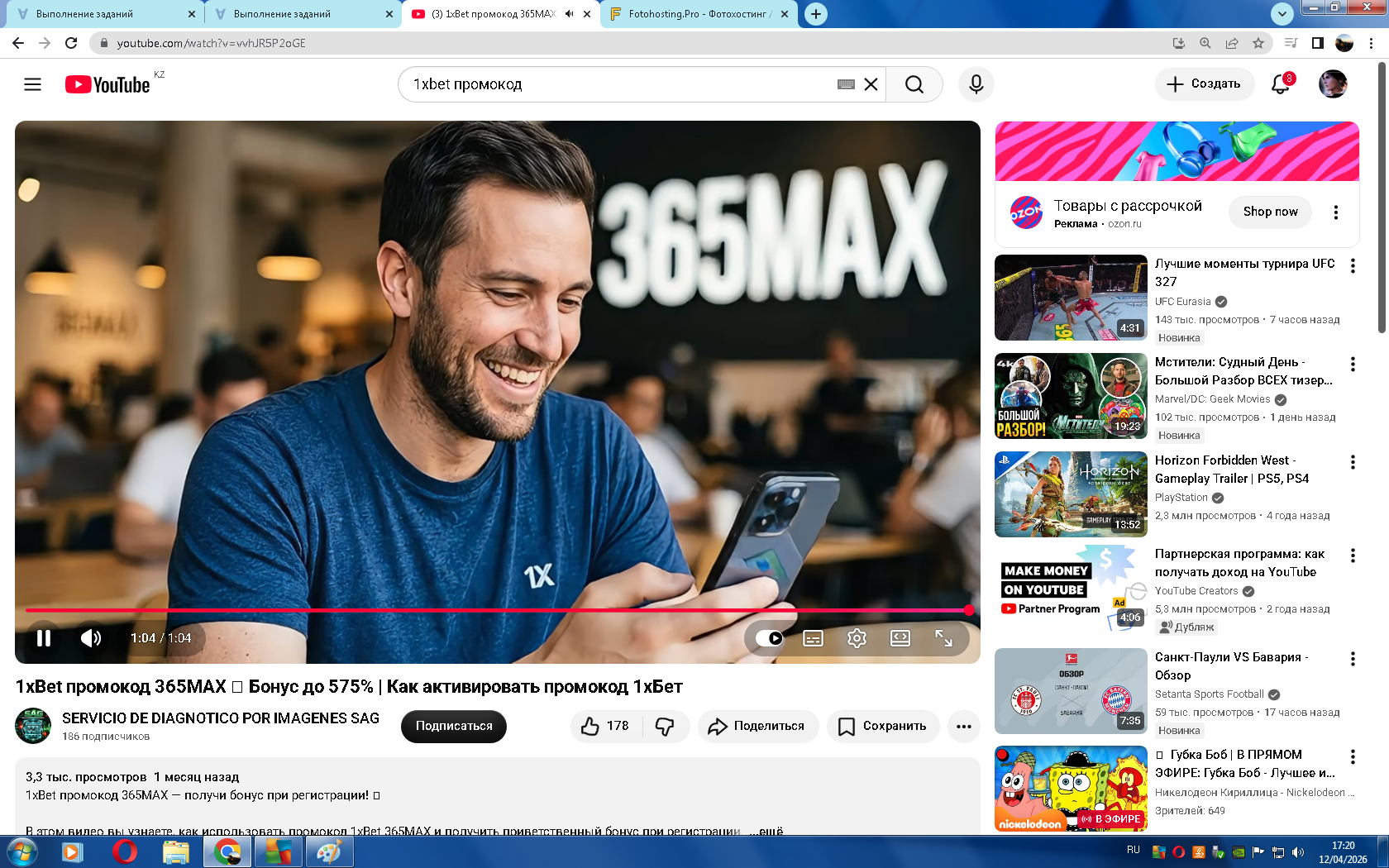Expand the video description with "ещё"
The width and height of the screenshot is (1389, 868).
tap(766, 831)
